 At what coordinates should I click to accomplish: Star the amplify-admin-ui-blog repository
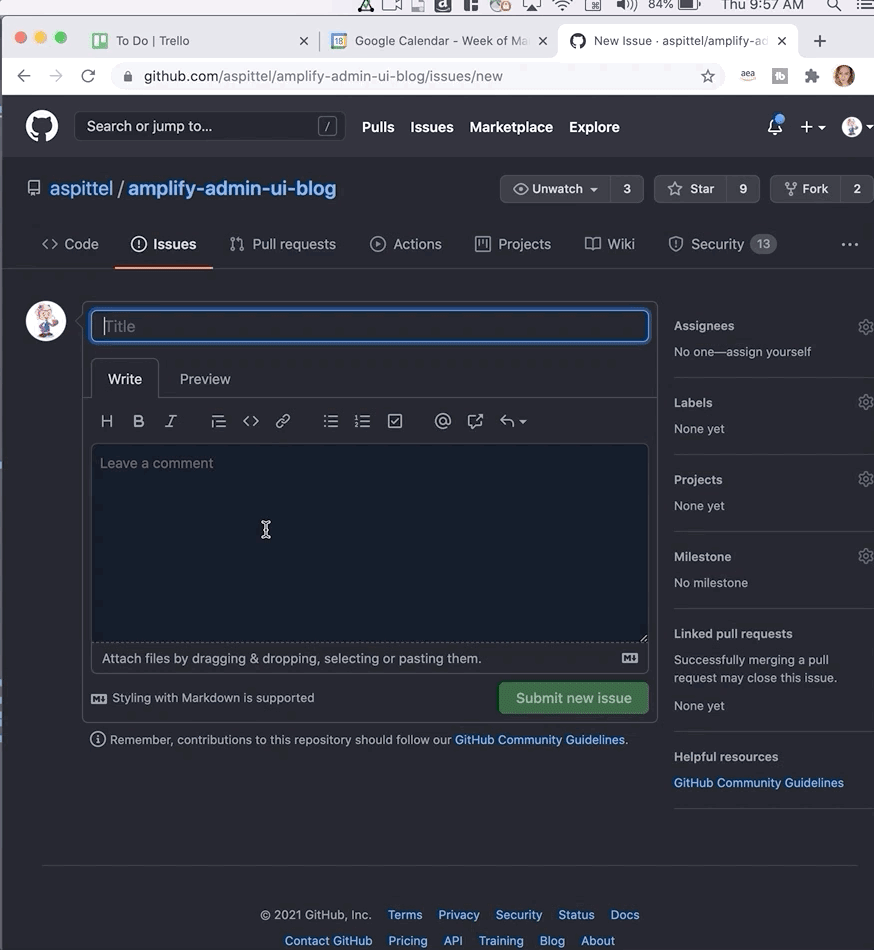690,189
